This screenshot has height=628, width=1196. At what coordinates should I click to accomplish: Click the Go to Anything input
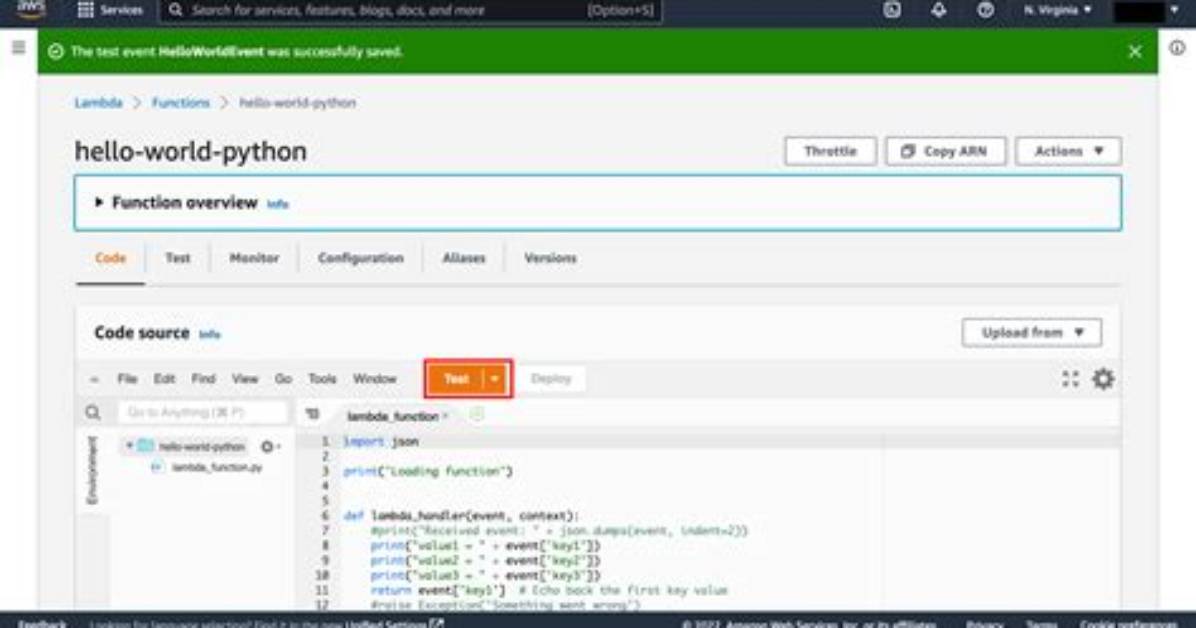pyautogui.click(x=203, y=413)
